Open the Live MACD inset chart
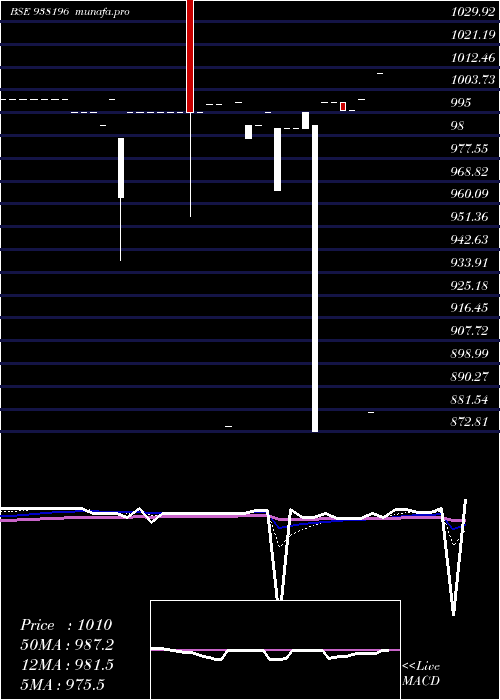 tap(275, 650)
